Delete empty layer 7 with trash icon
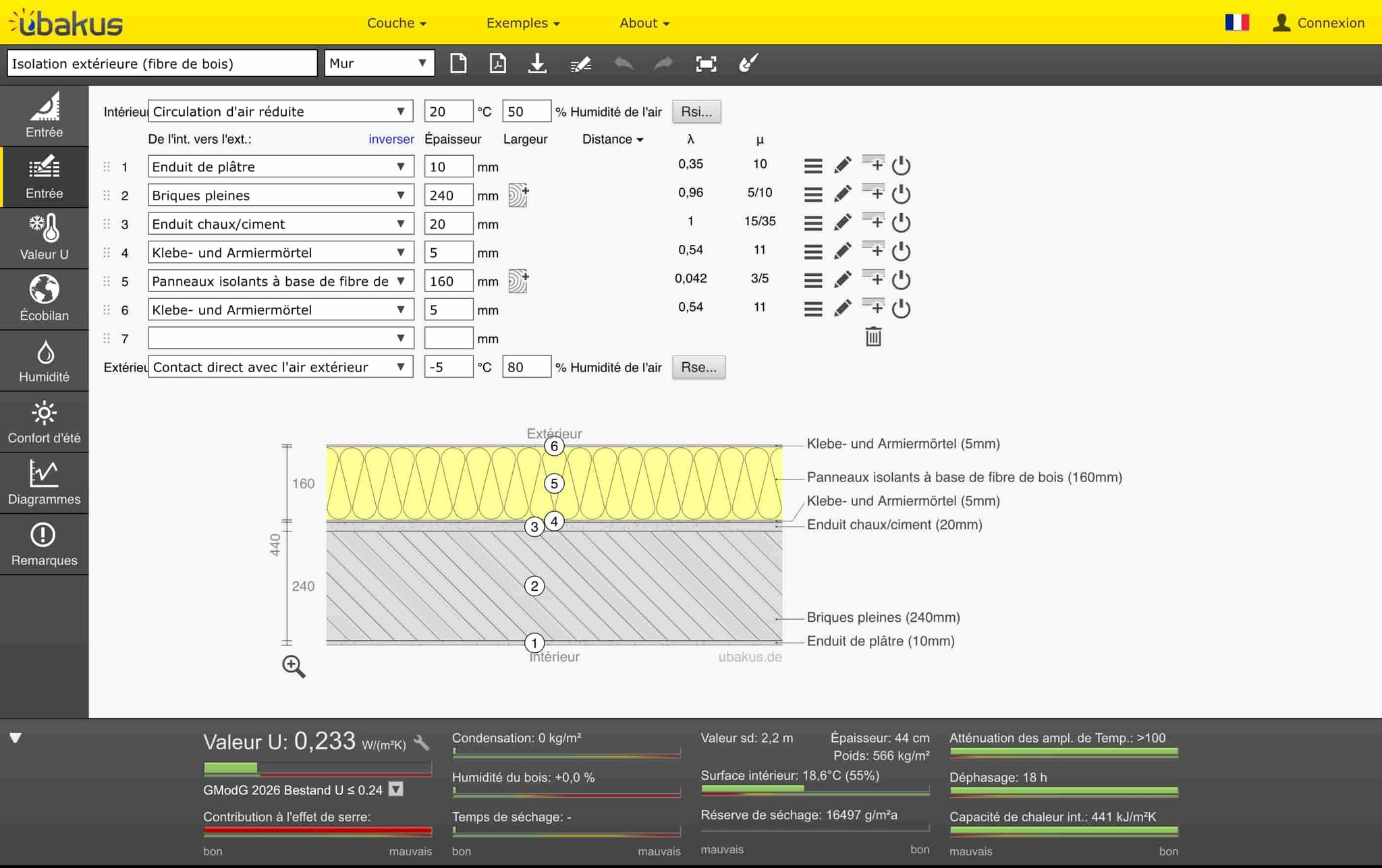1382x868 pixels. pyautogui.click(x=873, y=337)
